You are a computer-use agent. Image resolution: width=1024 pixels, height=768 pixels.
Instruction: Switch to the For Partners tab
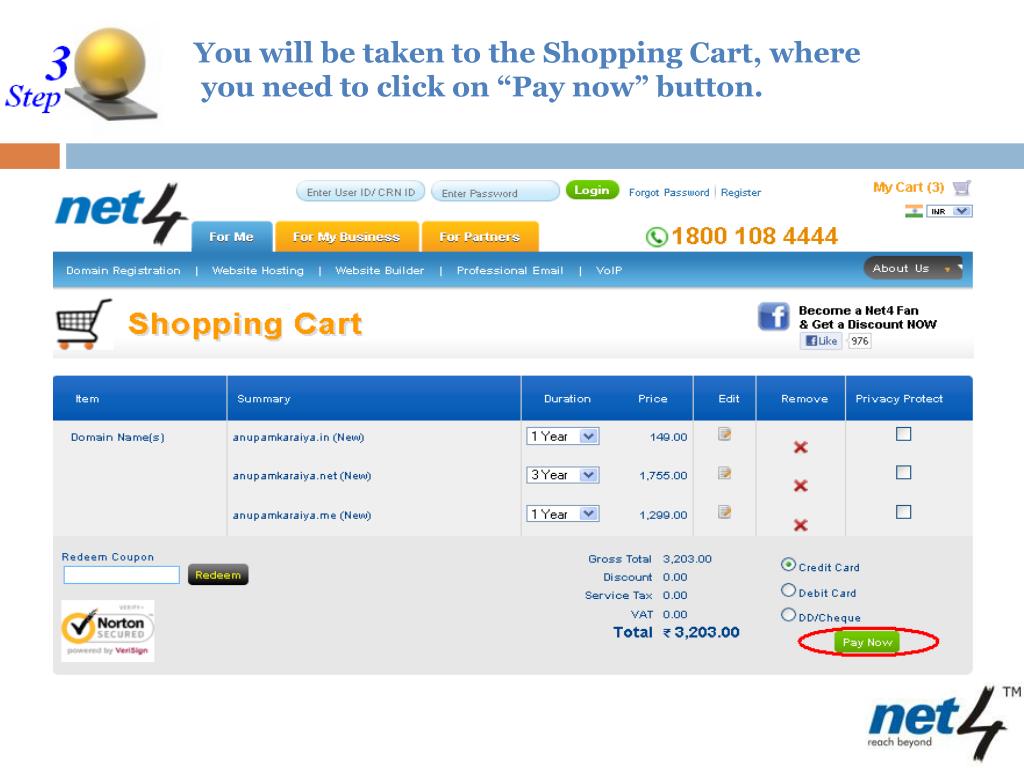pyautogui.click(x=480, y=237)
